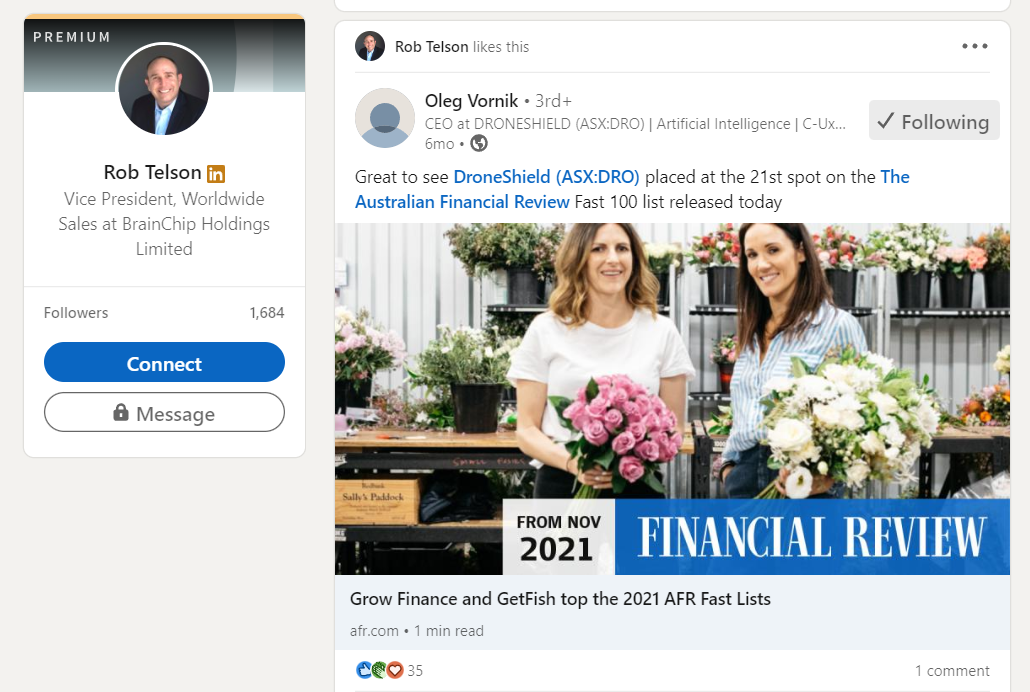Open the DroneShield (ASX:DRO) link
This screenshot has width=1030, height=692.
(x=546, y=177)
